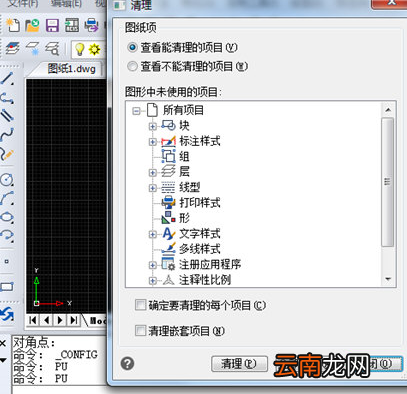
Task: Select the 形 tree item
Action: (184, 218)
